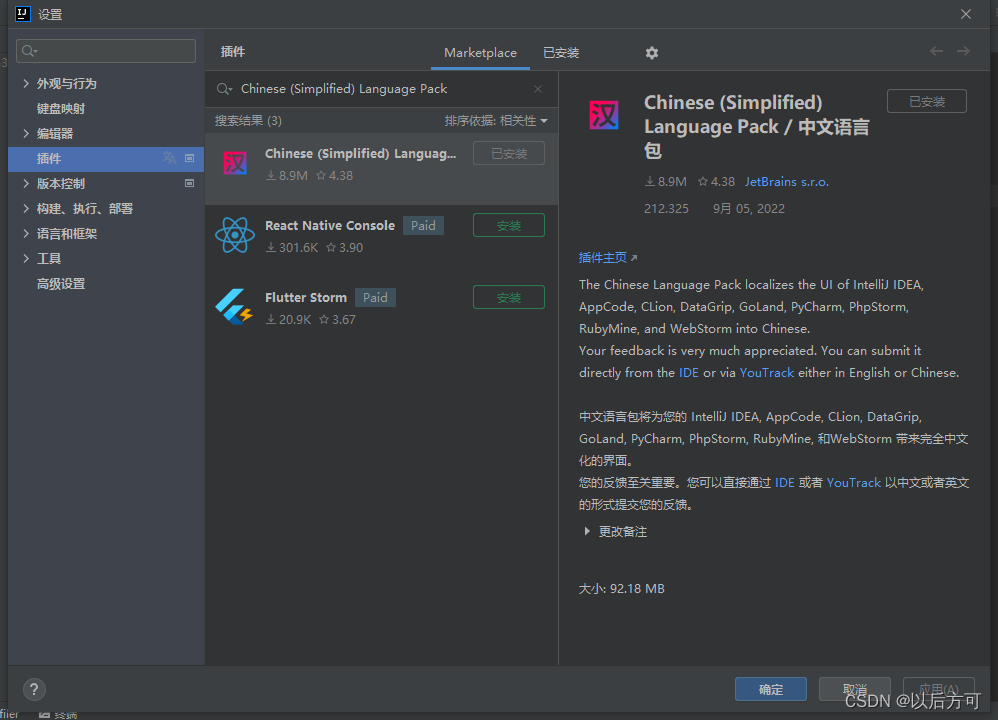The image size is (998, 720).
Task: Expand the 语言和框架 tree node
Action: pos(25,234)
